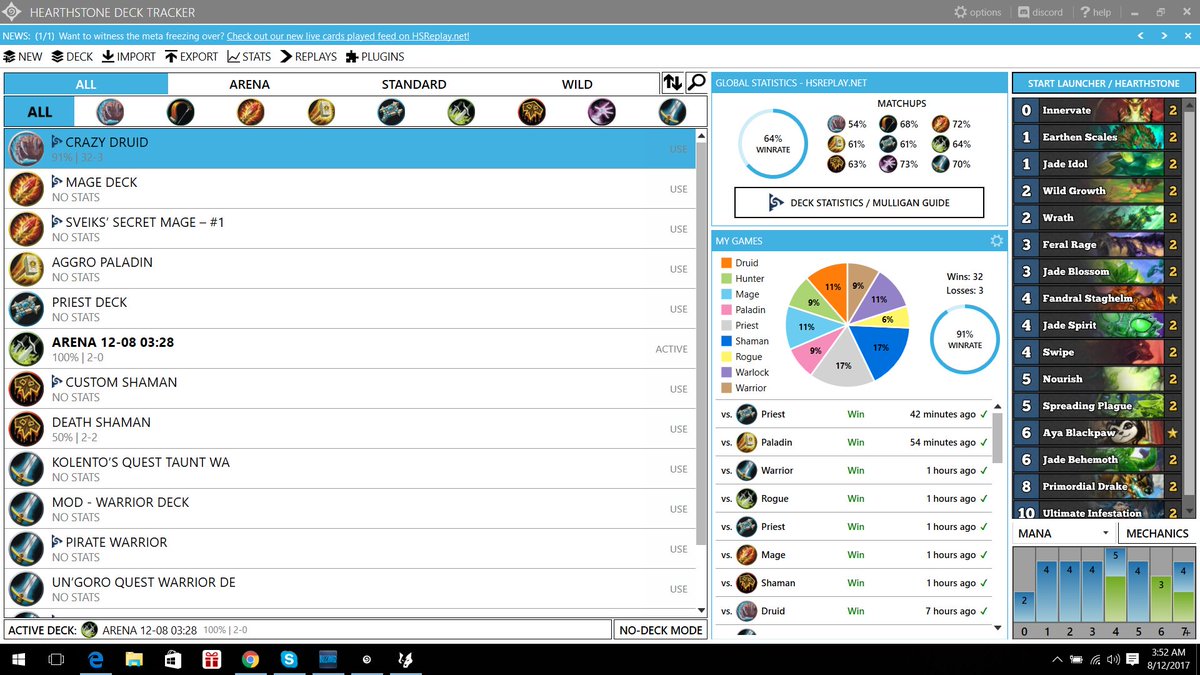Click Warlock matchup icon showing 73%

[888, 164]
